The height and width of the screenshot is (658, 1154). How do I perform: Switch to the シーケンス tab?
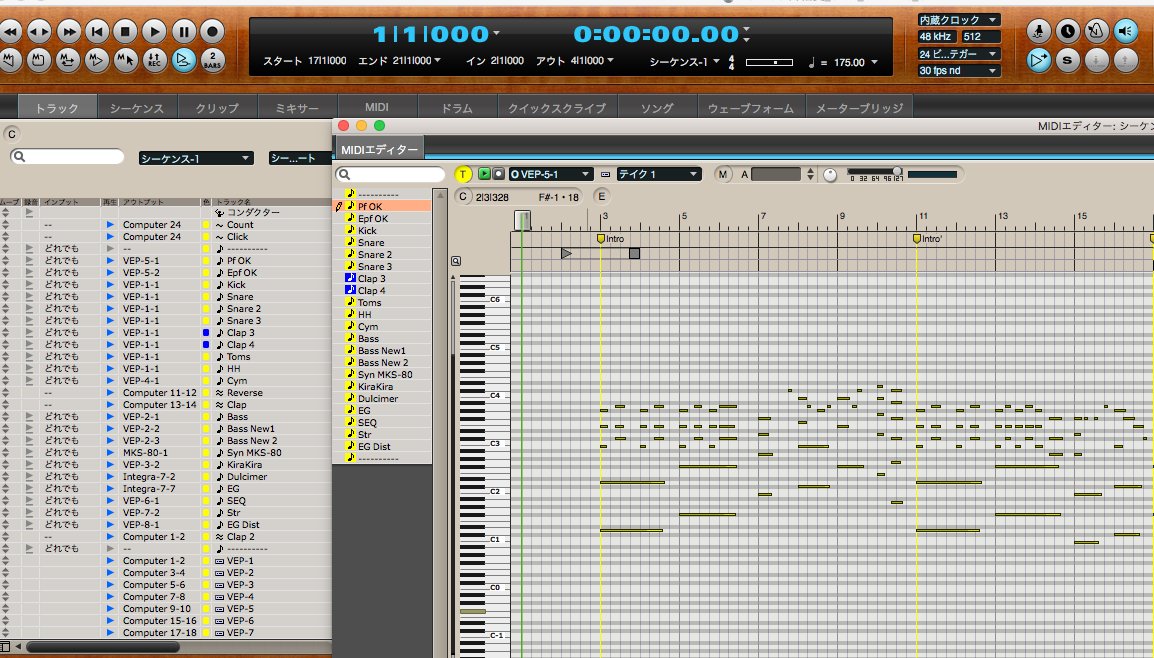click(x=136, y=107)
